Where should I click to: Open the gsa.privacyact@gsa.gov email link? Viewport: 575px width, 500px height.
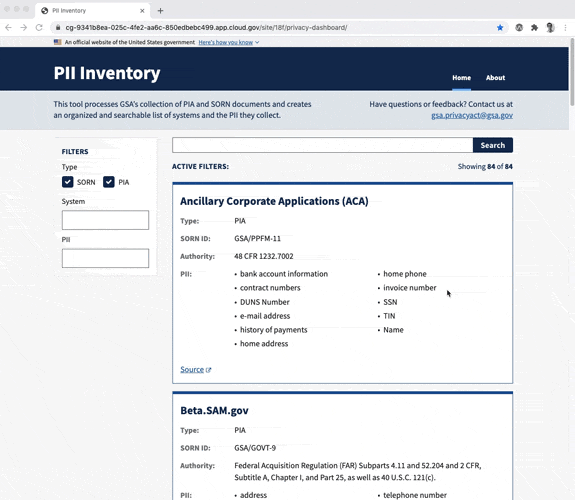tap(472, 115)
